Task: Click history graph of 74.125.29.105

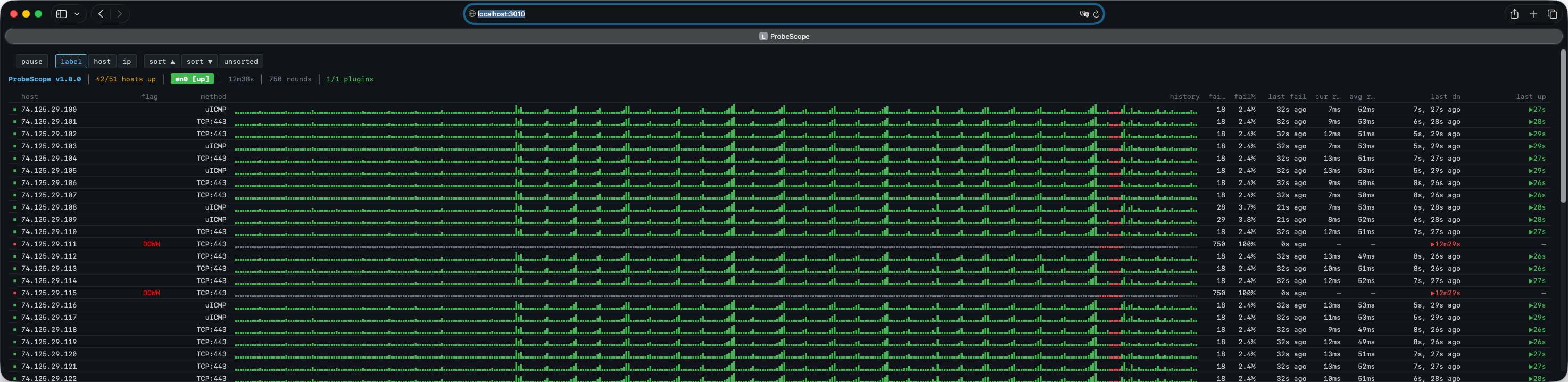Action: pyautogui.click(x=716, y=170)
